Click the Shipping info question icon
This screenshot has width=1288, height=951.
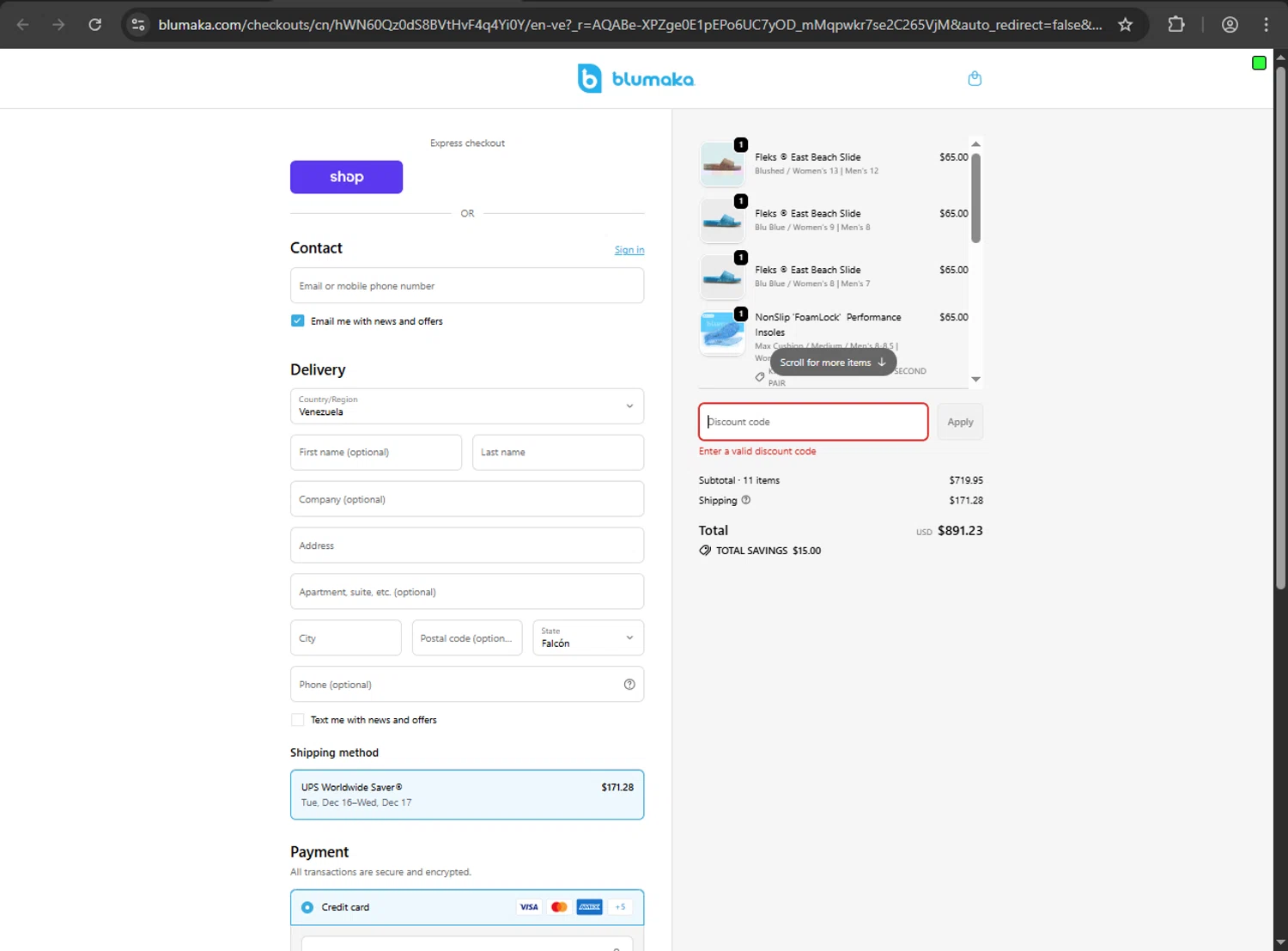(746, 500)
